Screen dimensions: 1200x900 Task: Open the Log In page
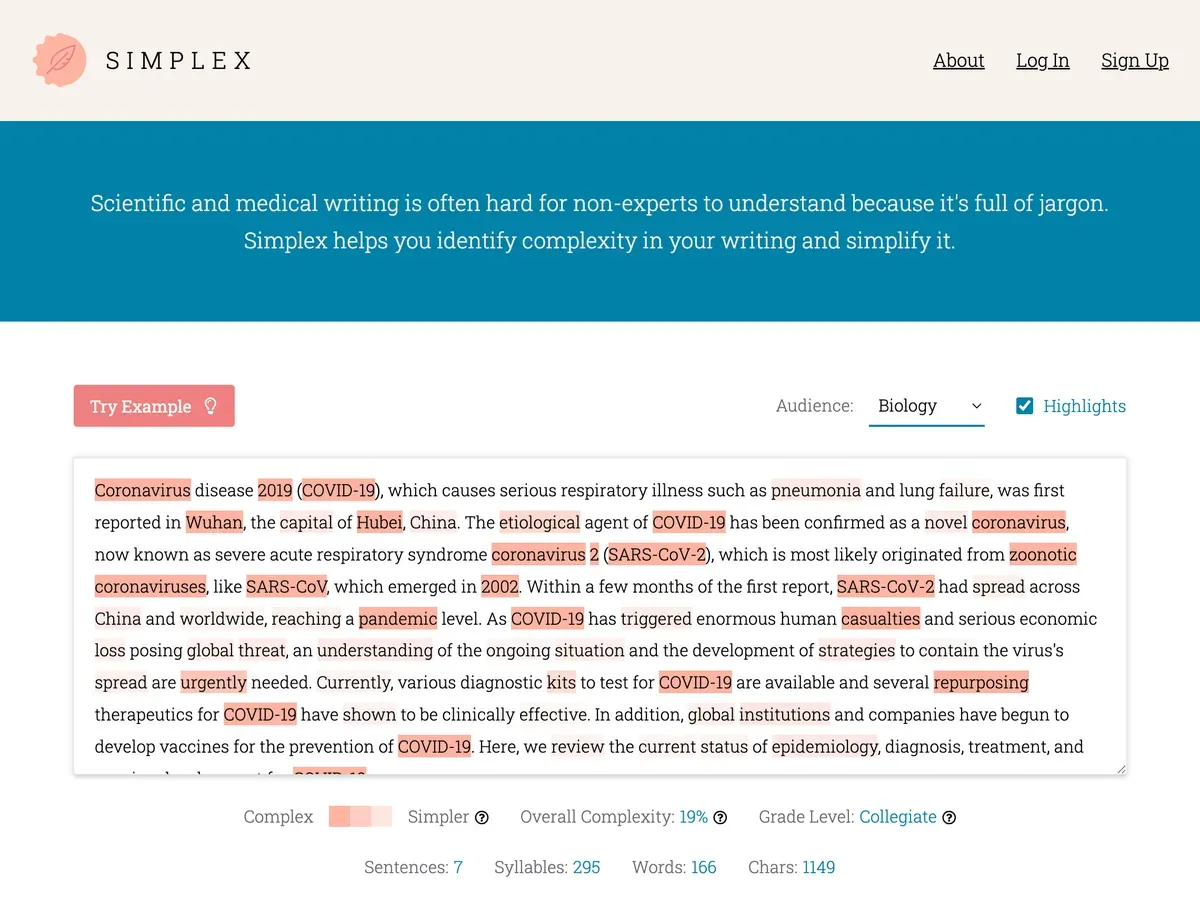1042,60
